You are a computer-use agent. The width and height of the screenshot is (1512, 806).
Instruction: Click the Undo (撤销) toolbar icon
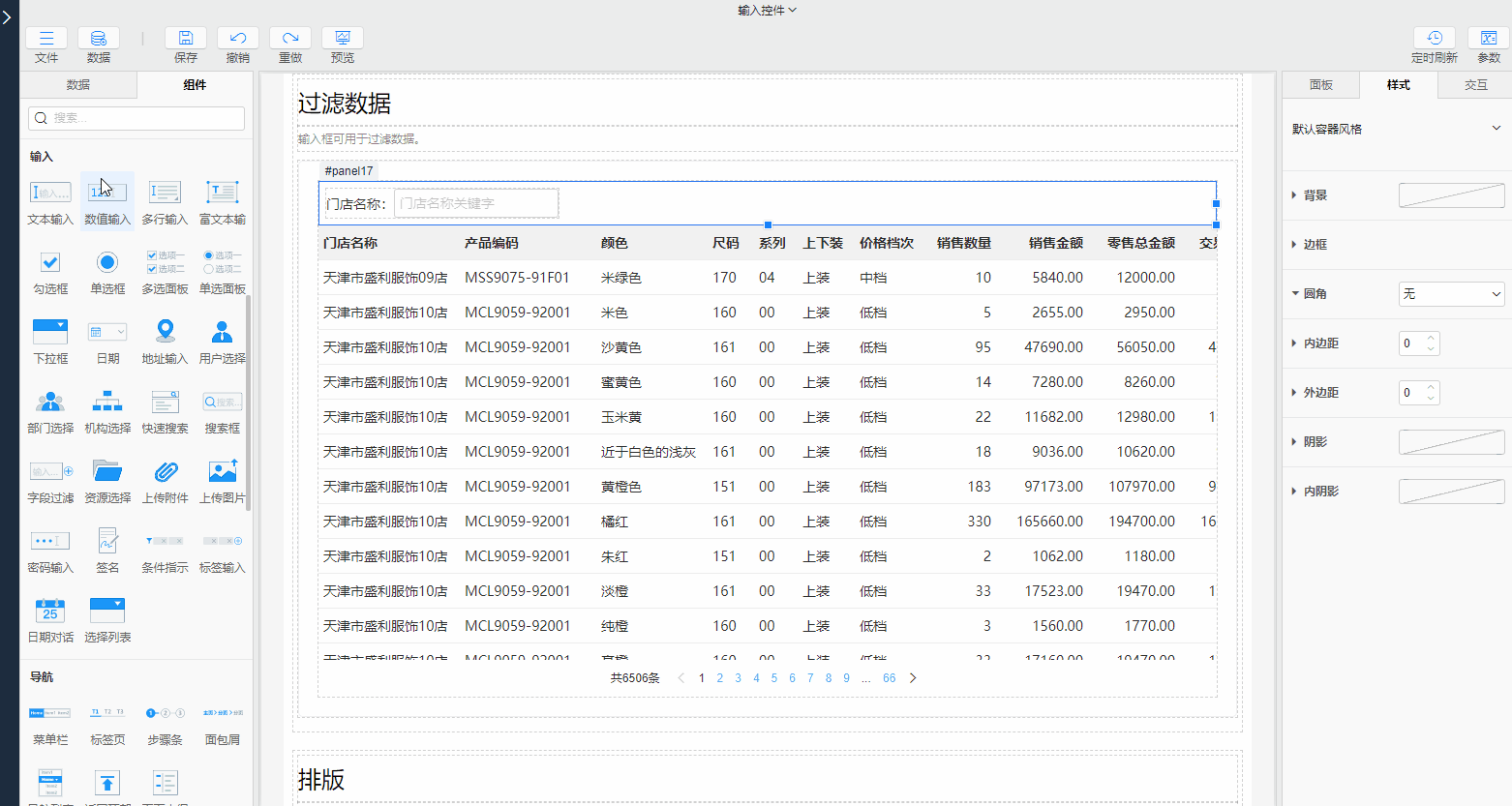(x=237, y=39)
